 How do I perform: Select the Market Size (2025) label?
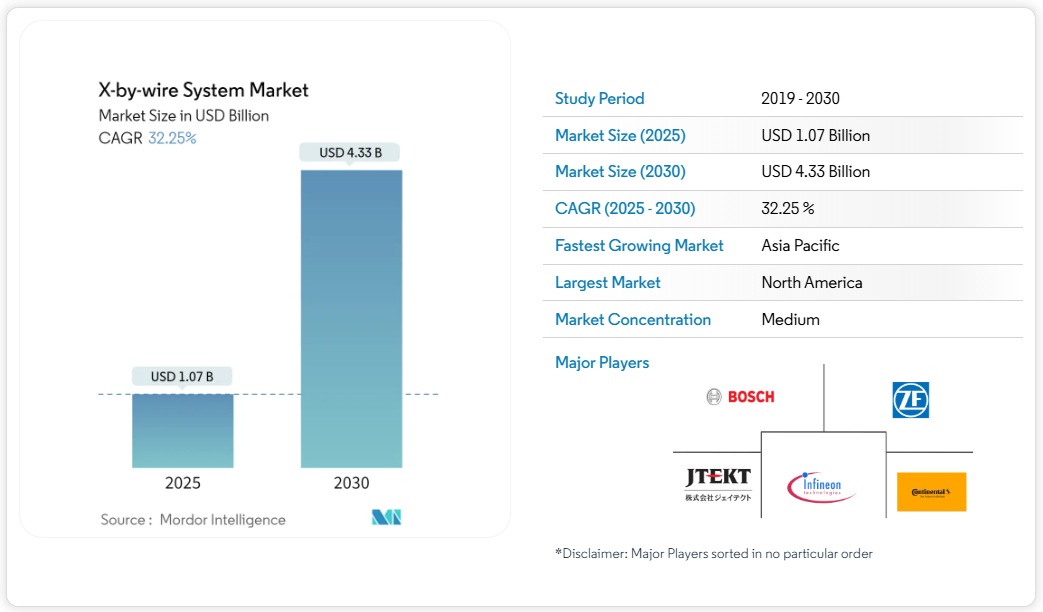click(x=620, y=135)
